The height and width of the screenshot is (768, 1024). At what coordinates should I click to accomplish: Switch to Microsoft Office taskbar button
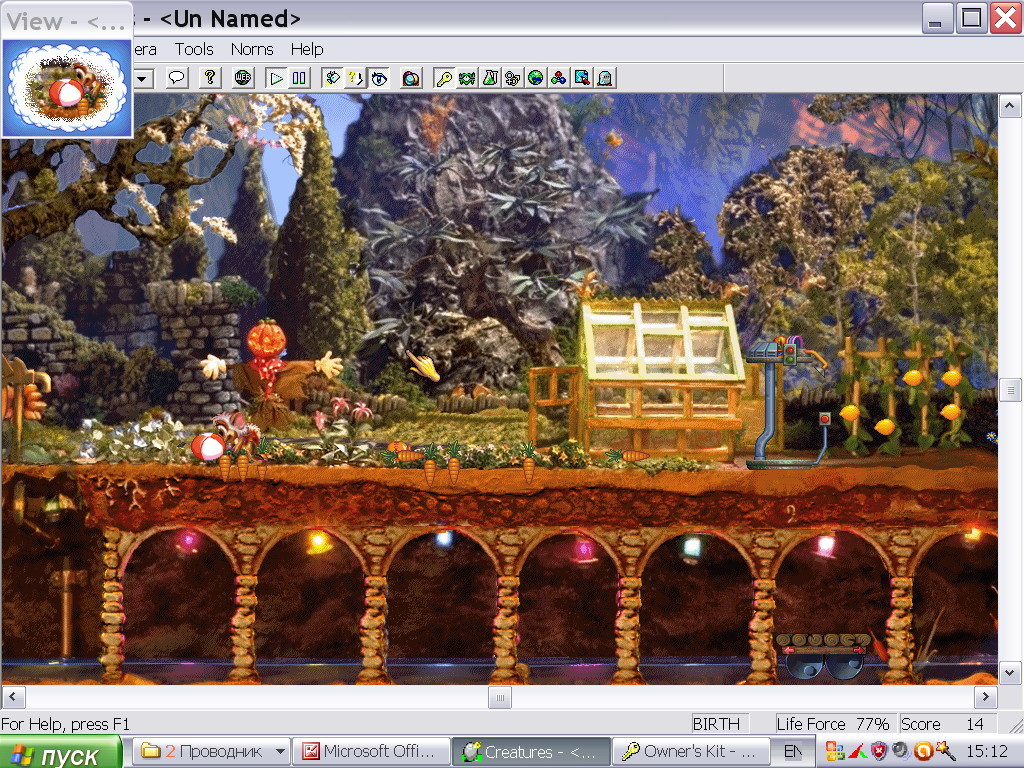[x=371, y=752]
